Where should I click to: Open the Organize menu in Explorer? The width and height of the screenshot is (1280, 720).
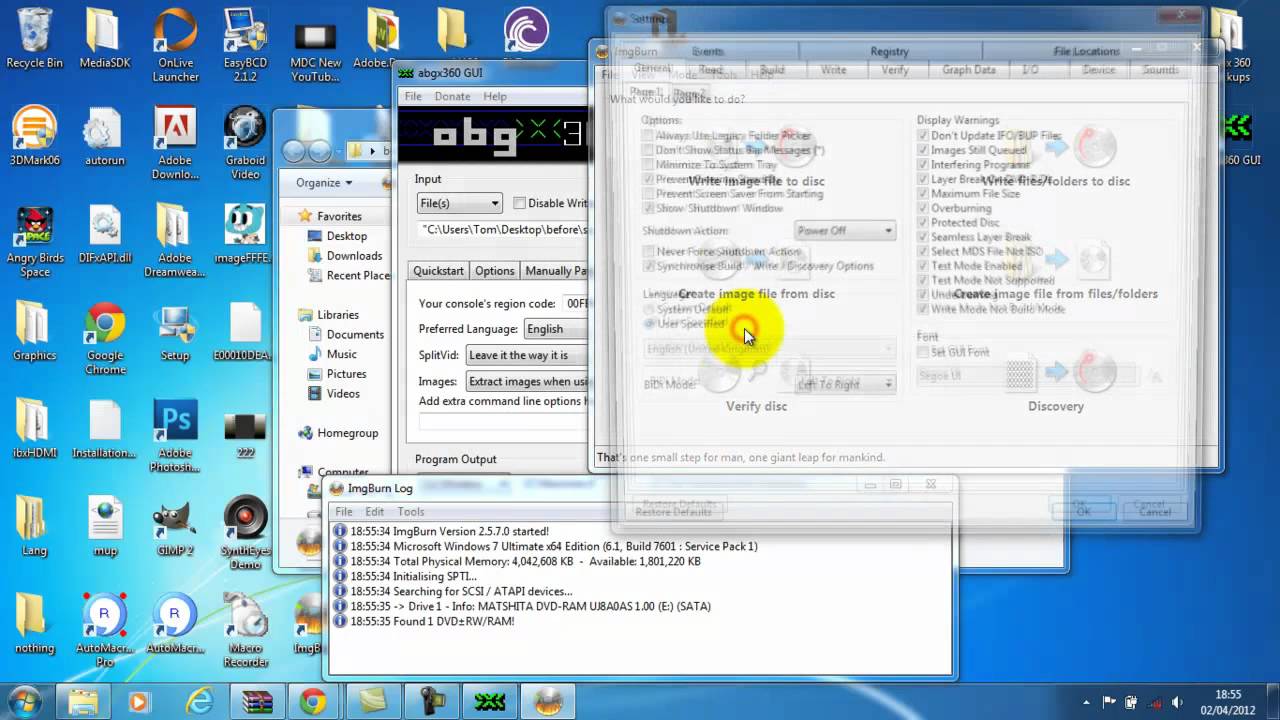coord(324,183)
